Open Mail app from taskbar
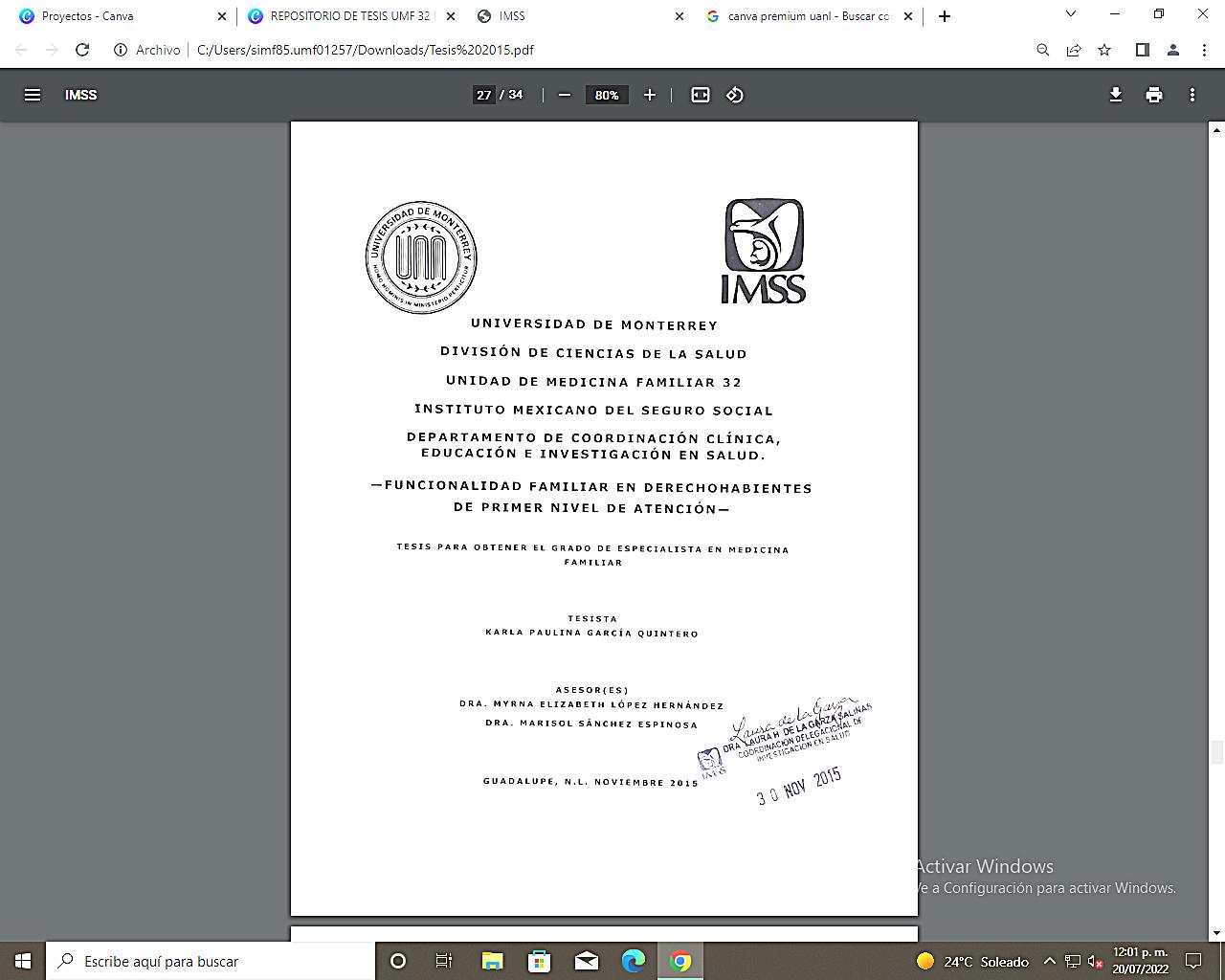The height and width of the screenshot is (980, 1225). pyautogui.click(x=587, y=961)
